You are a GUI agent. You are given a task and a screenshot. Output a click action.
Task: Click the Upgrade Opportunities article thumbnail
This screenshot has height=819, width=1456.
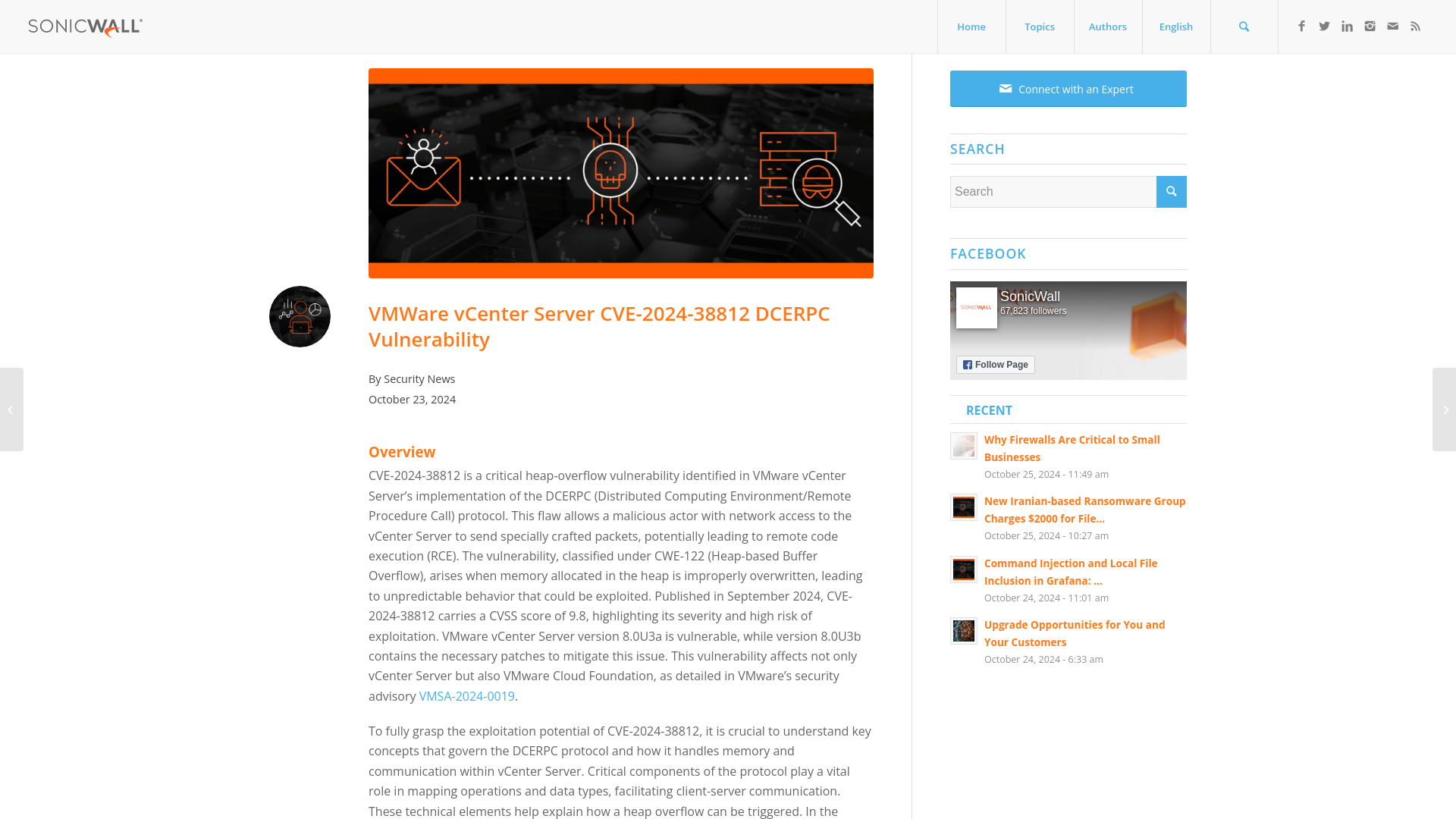point(964,631)
